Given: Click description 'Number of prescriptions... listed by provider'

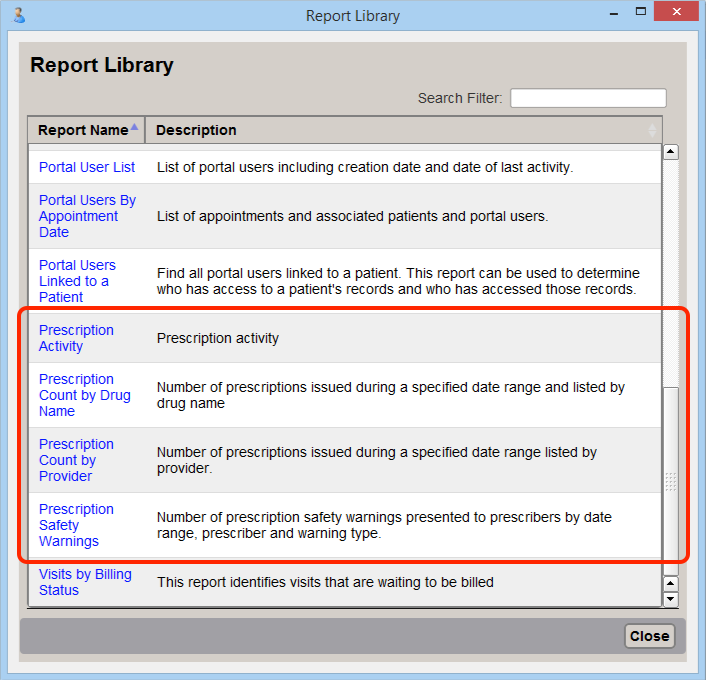Looking at the screenshot, I should point(377,460).
